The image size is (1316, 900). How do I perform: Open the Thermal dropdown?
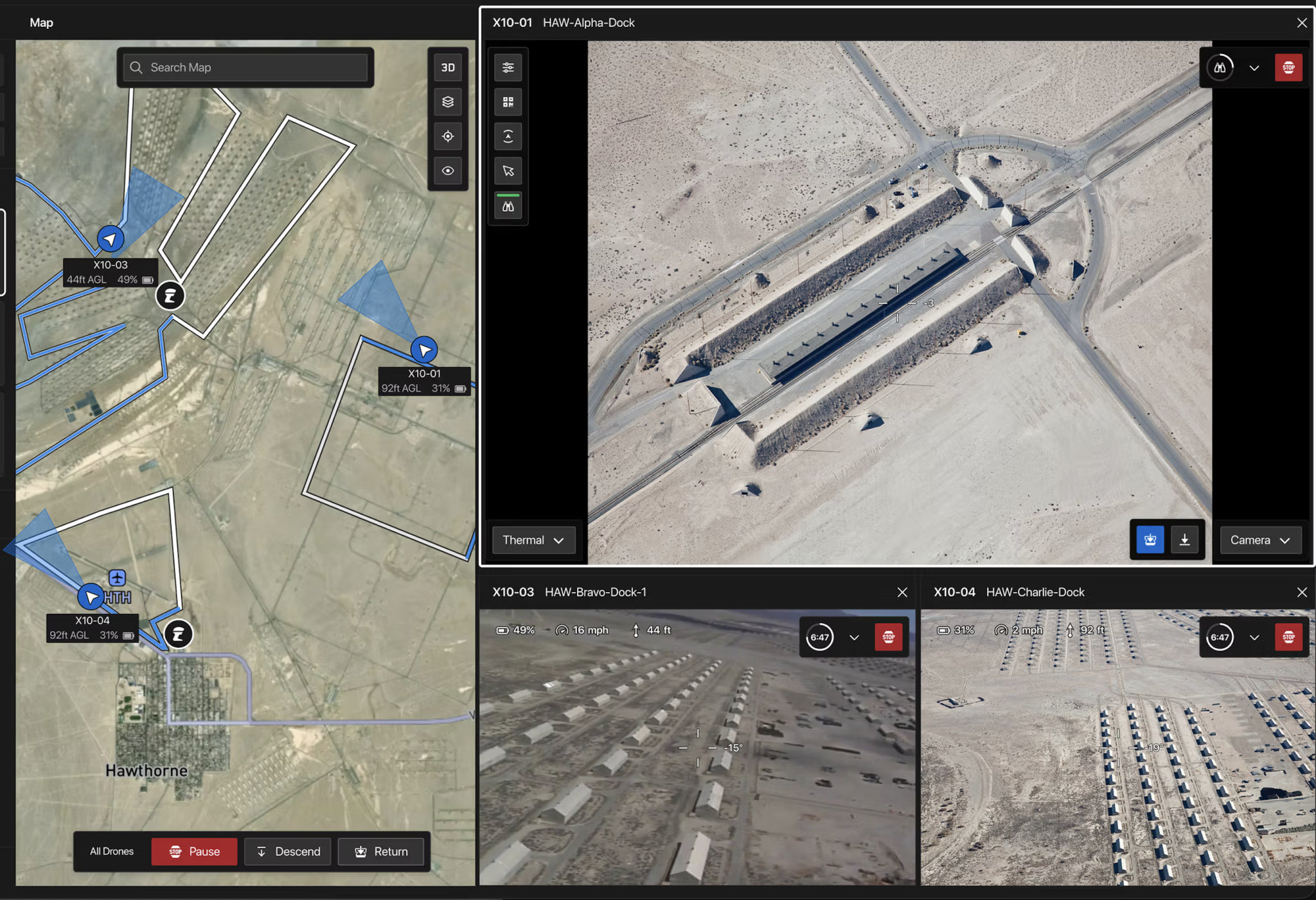[x=533, y=540]
